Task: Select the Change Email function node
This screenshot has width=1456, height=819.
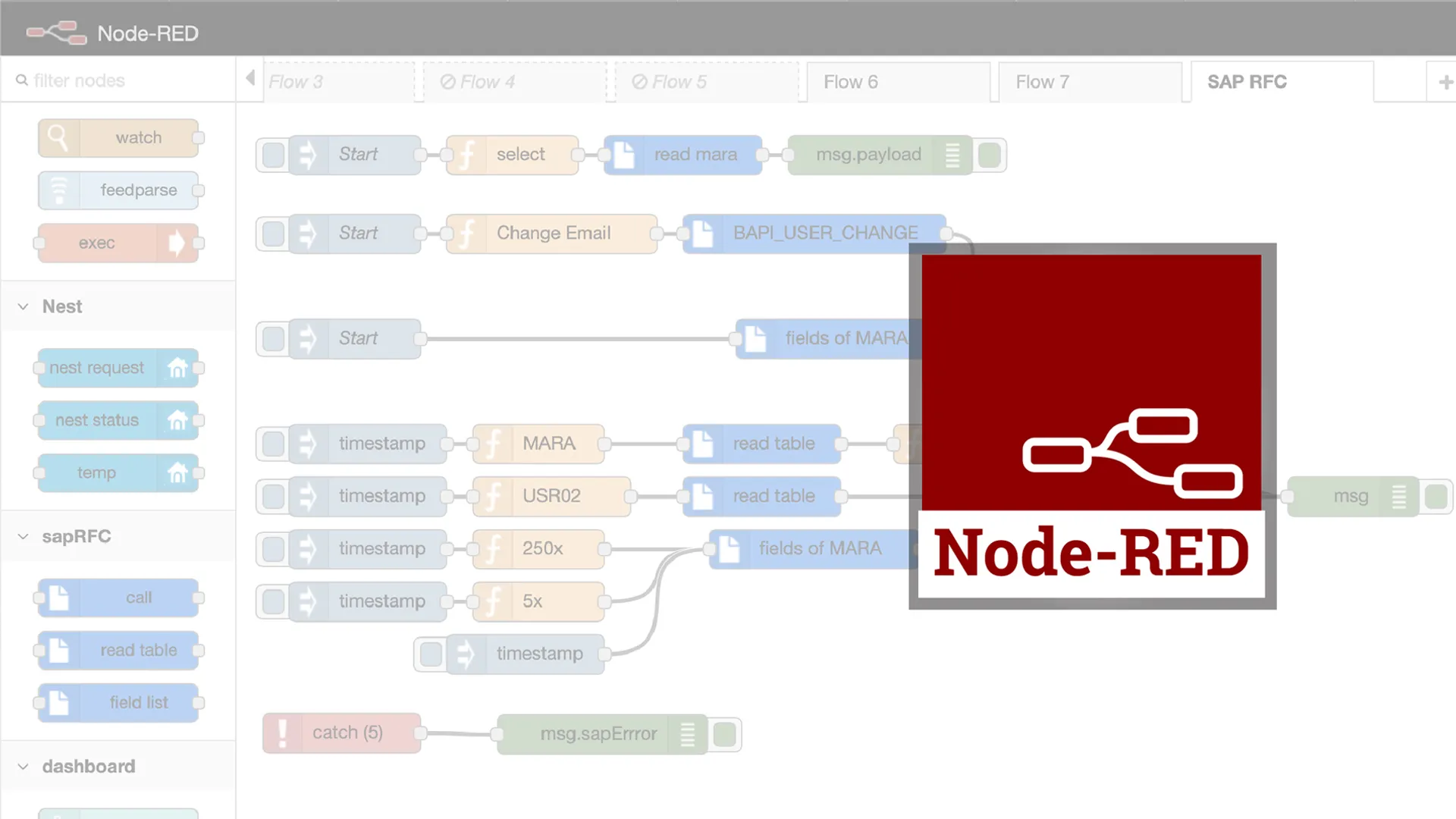Action: 552,234
